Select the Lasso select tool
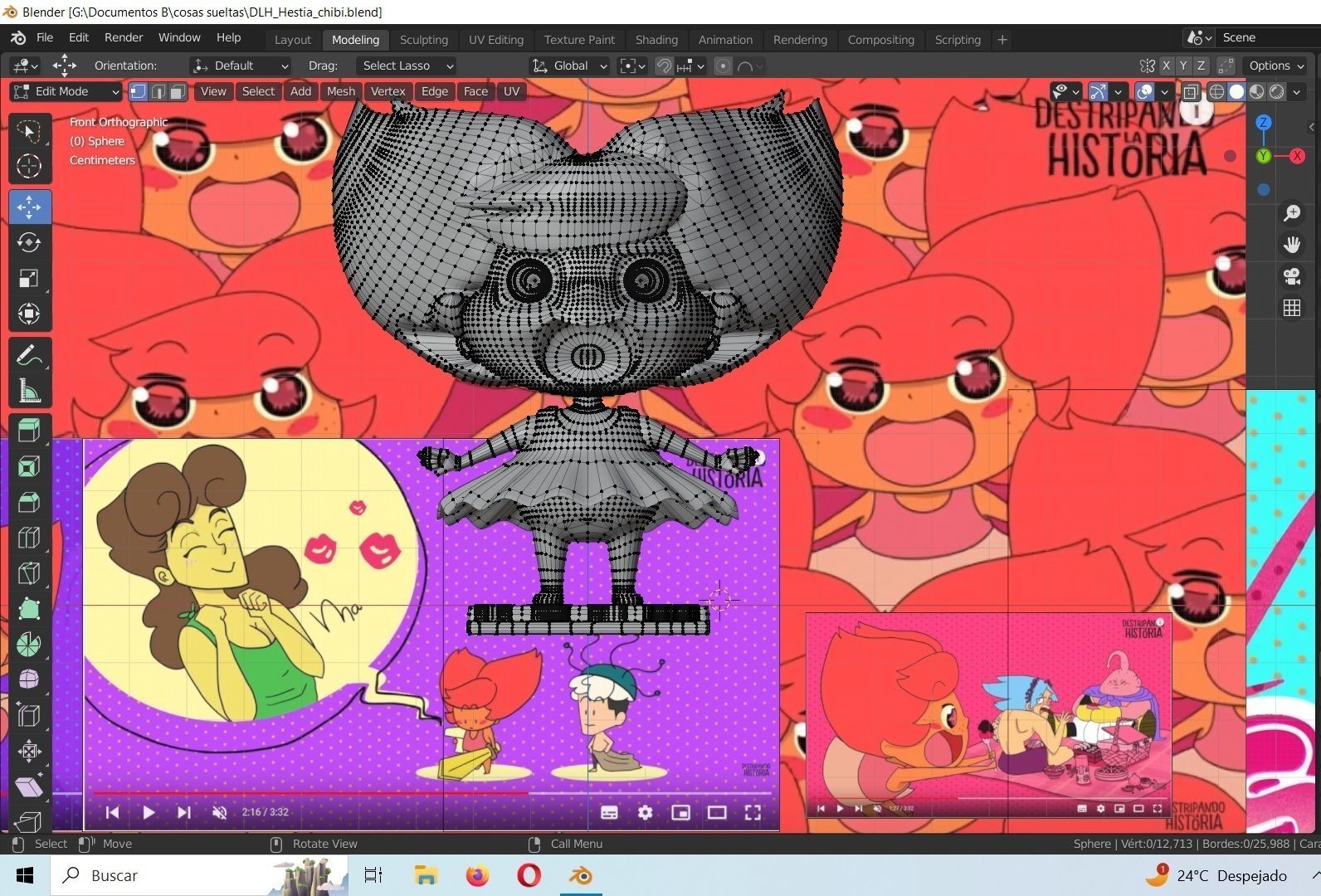 [30, 131]
